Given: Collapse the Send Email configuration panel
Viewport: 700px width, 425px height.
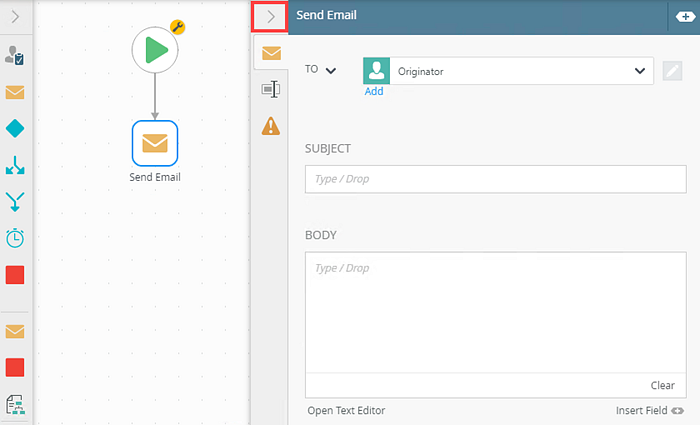Looking at the screenshot, I should click(270, 17).
